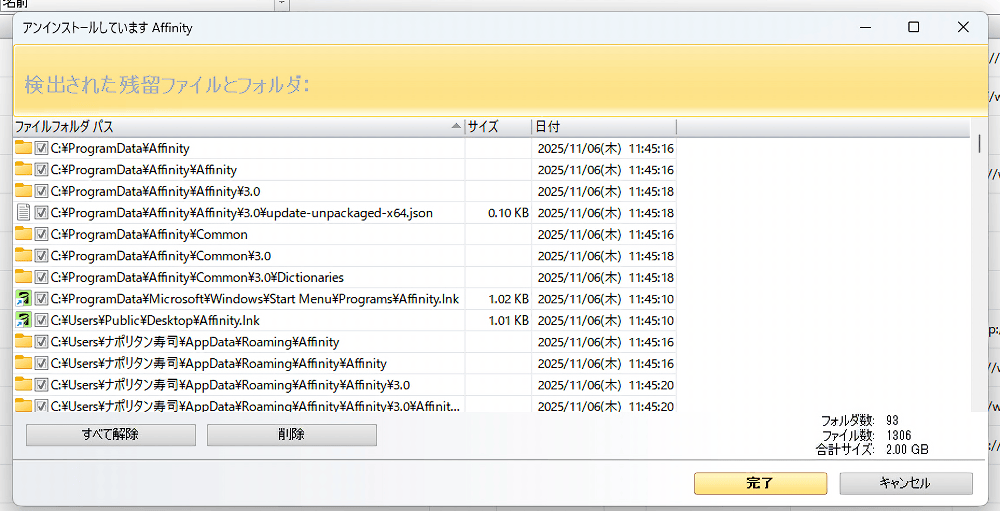Uncheck the C:¥ProgramData¥Affinity¥Affinity¥3.0 checkbox
The width and height of the screenshot is (1000, 511).
[42, 191]
